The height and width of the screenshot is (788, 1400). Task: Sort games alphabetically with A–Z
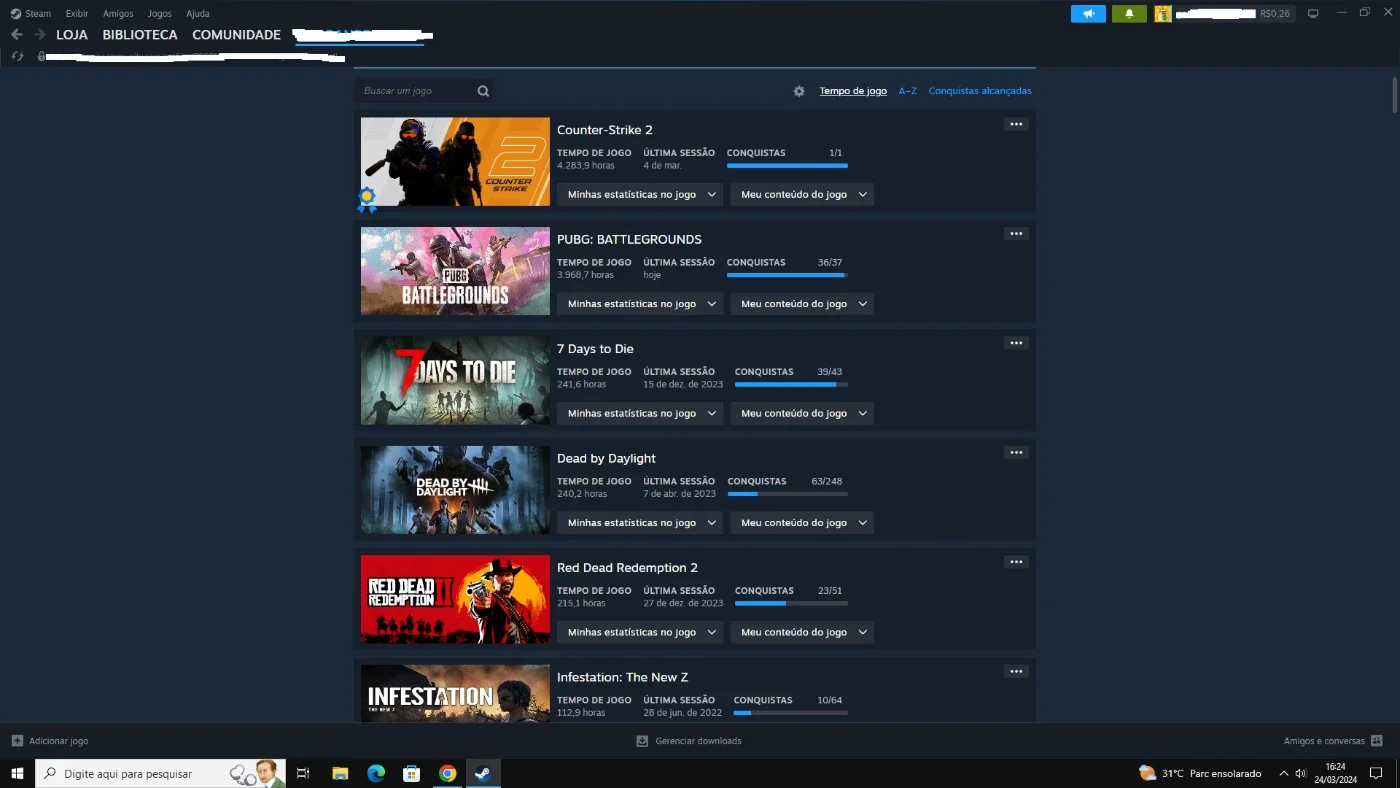coord(907,91)
